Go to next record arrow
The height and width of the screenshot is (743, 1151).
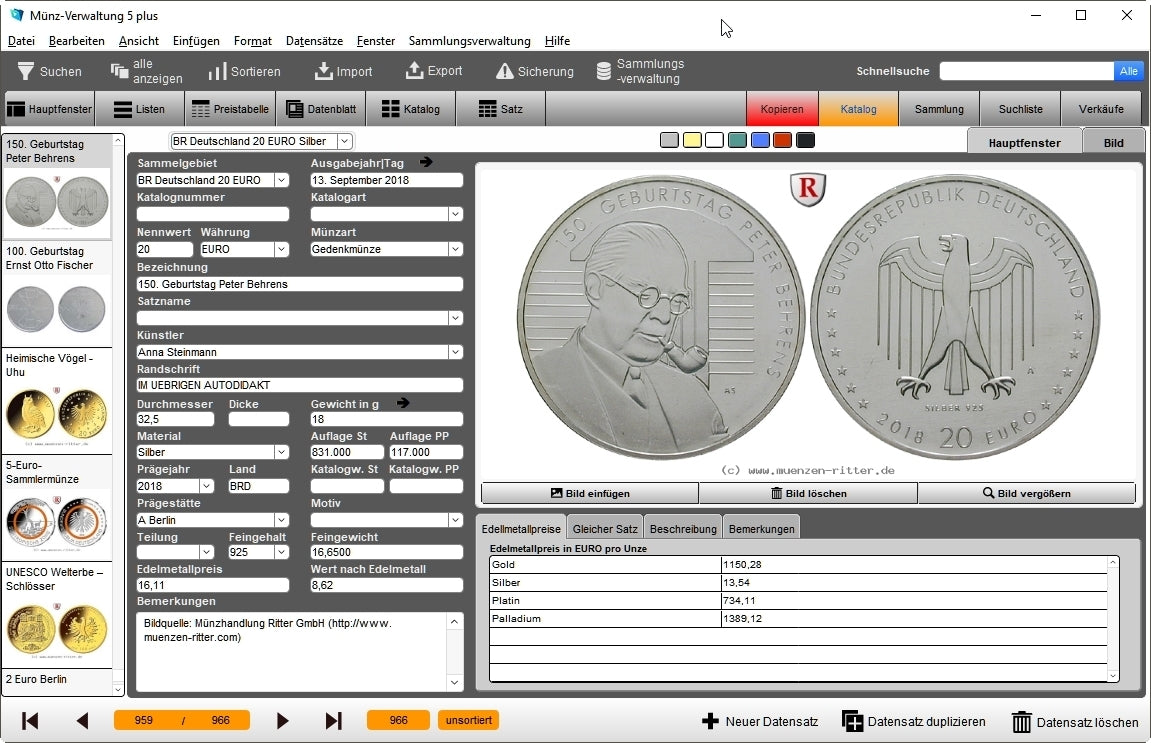point(283,721)
